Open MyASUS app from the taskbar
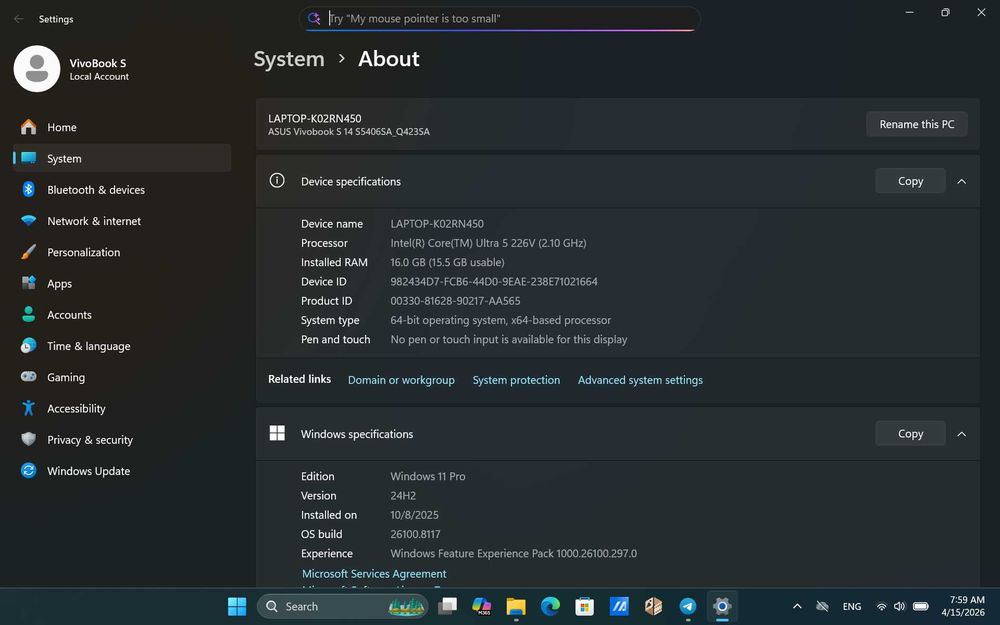The image size is (1000, 625). click(x=619, y=606)
